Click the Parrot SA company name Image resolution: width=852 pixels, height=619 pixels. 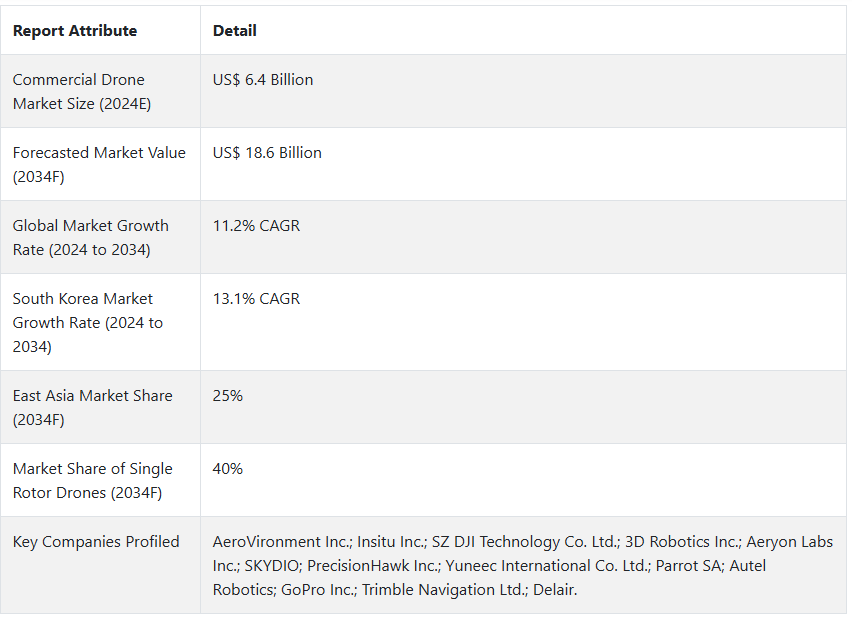pyautogui.click(x=690, y=566)
